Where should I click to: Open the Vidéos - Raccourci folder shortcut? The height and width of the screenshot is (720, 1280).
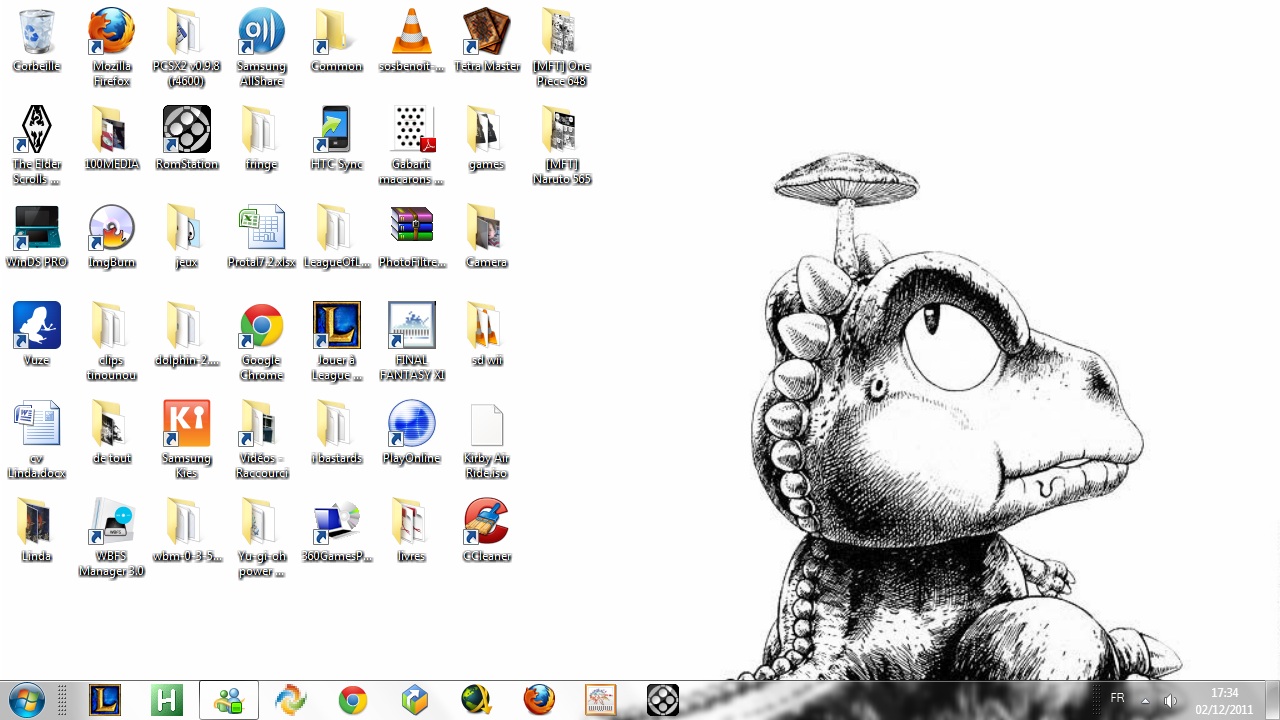pyautogui.click(x=262, y=439)
